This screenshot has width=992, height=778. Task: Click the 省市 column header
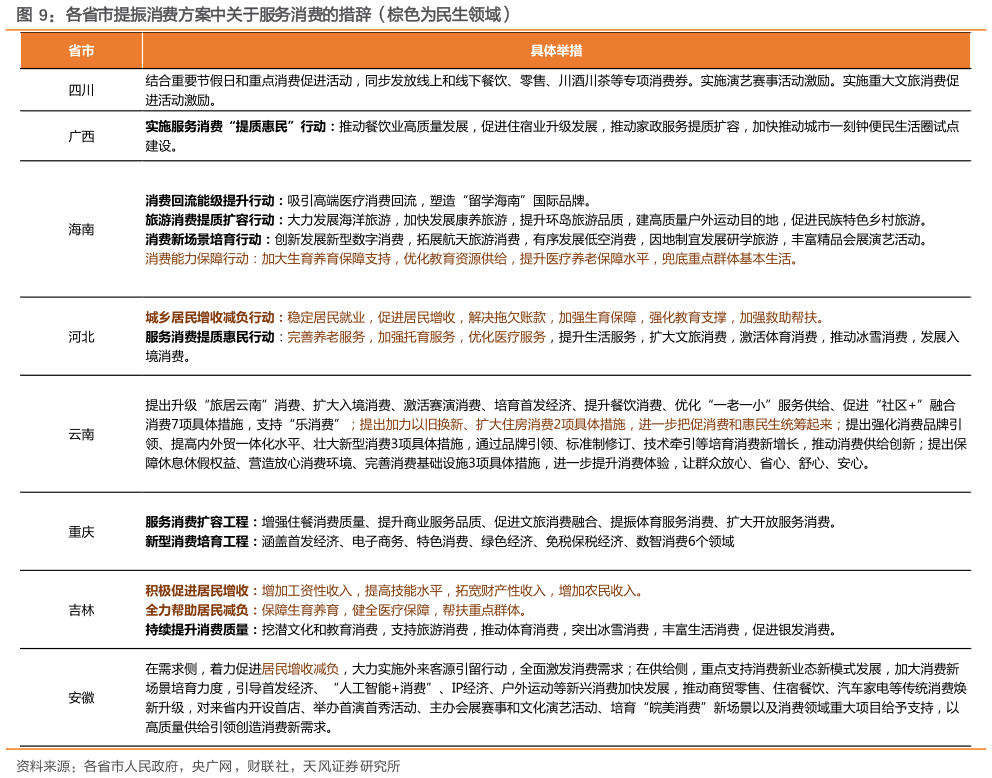[x=81, y=51]
